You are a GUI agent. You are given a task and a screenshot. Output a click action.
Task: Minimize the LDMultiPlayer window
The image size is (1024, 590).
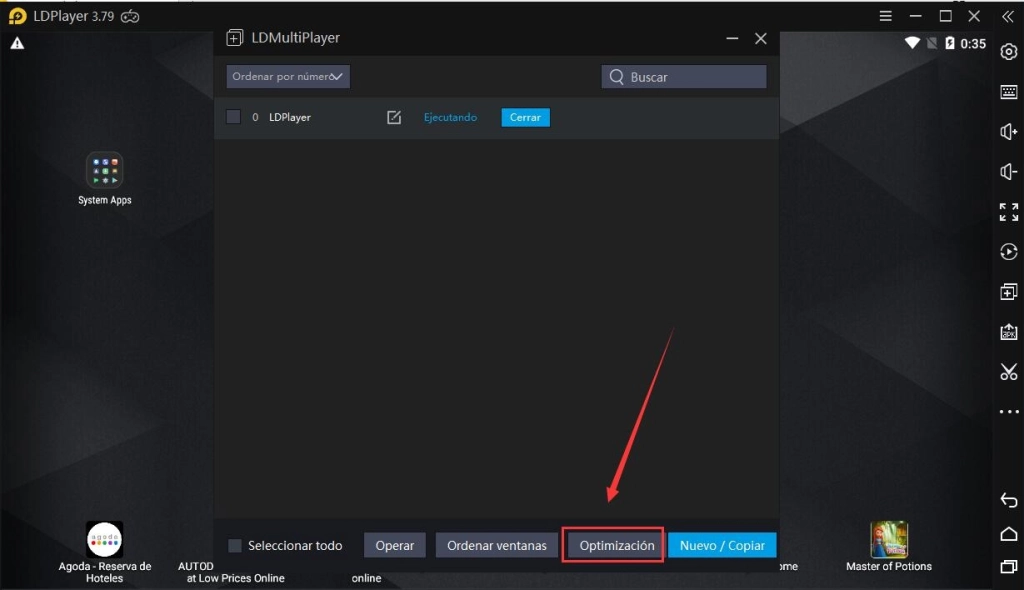pos(732,39)
